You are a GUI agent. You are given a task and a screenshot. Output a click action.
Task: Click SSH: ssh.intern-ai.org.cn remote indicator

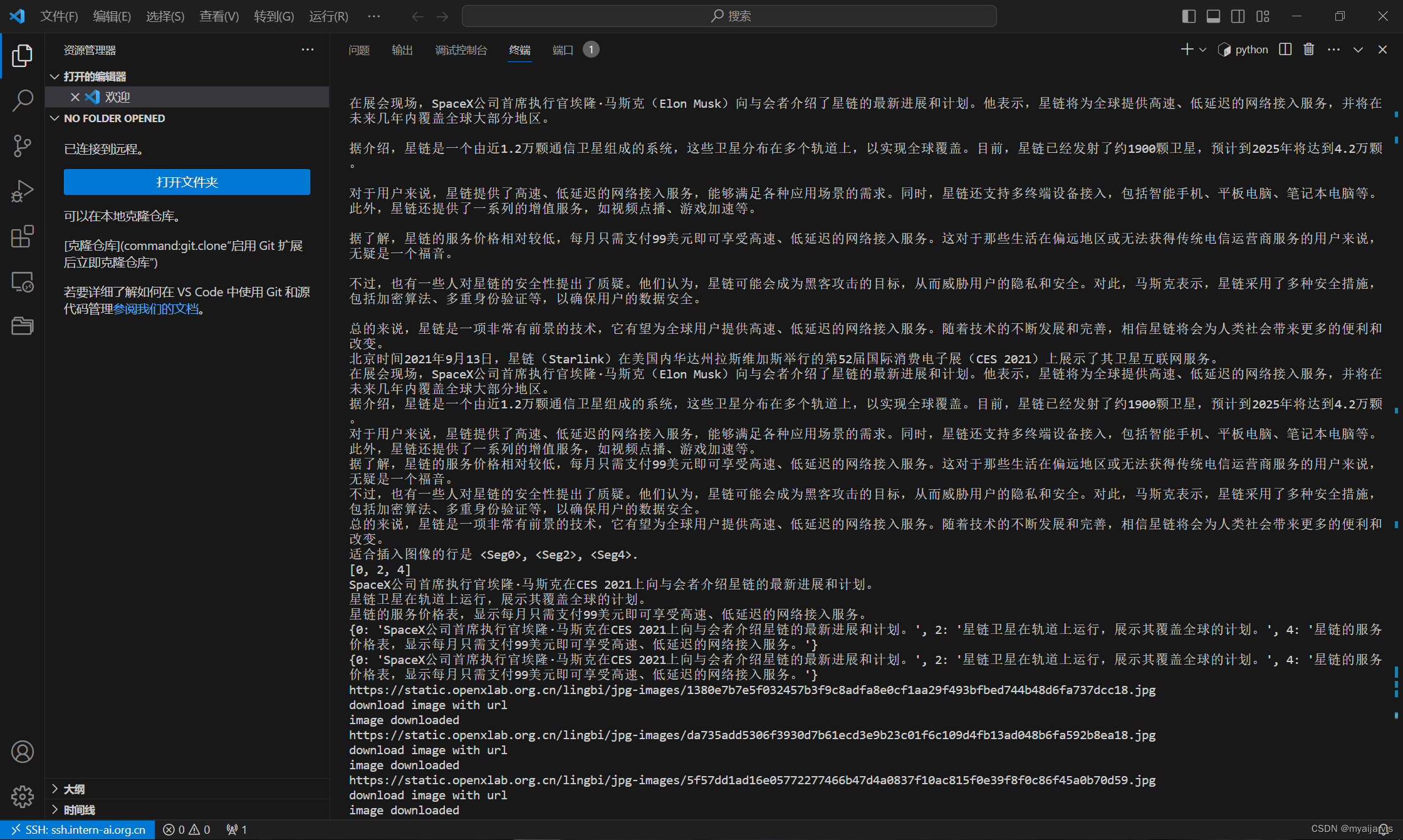click(78, 830)
